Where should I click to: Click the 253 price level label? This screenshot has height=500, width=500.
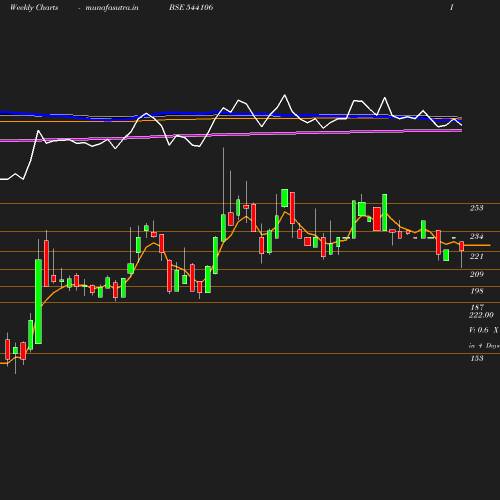[476, 208]
